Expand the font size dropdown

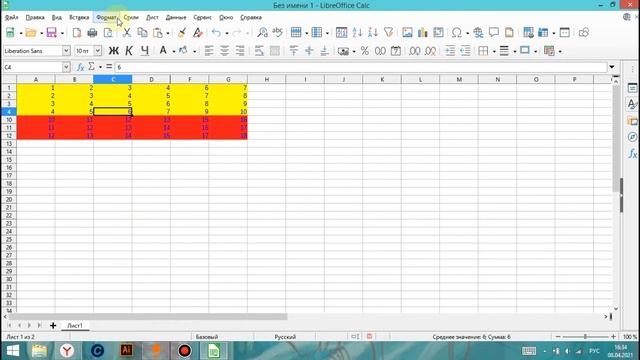[98, 51]
